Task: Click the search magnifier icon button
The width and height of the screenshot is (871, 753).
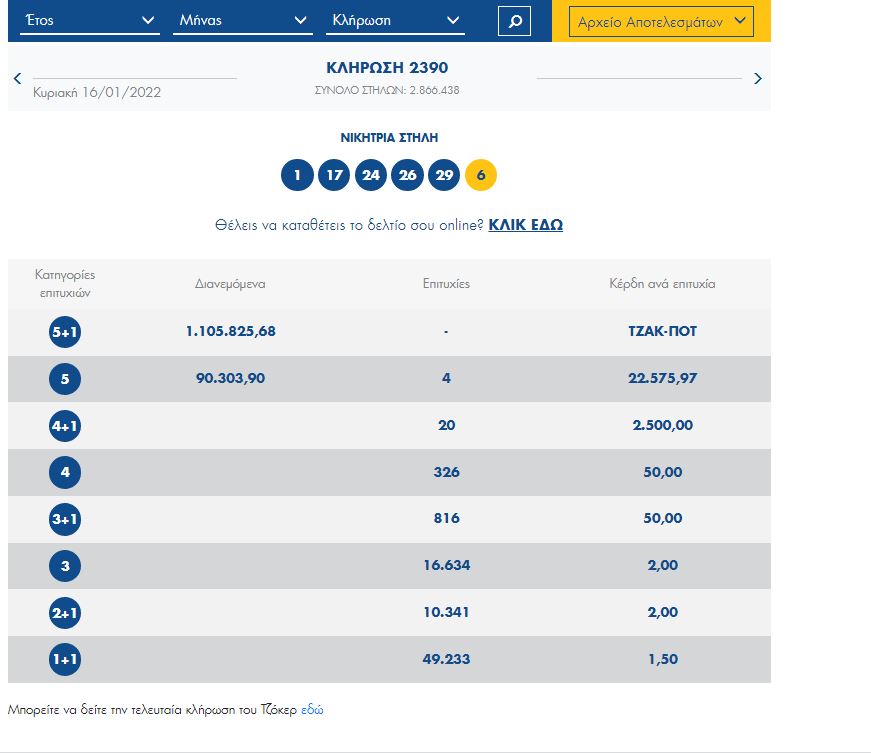Action: (x=514, y=21)
